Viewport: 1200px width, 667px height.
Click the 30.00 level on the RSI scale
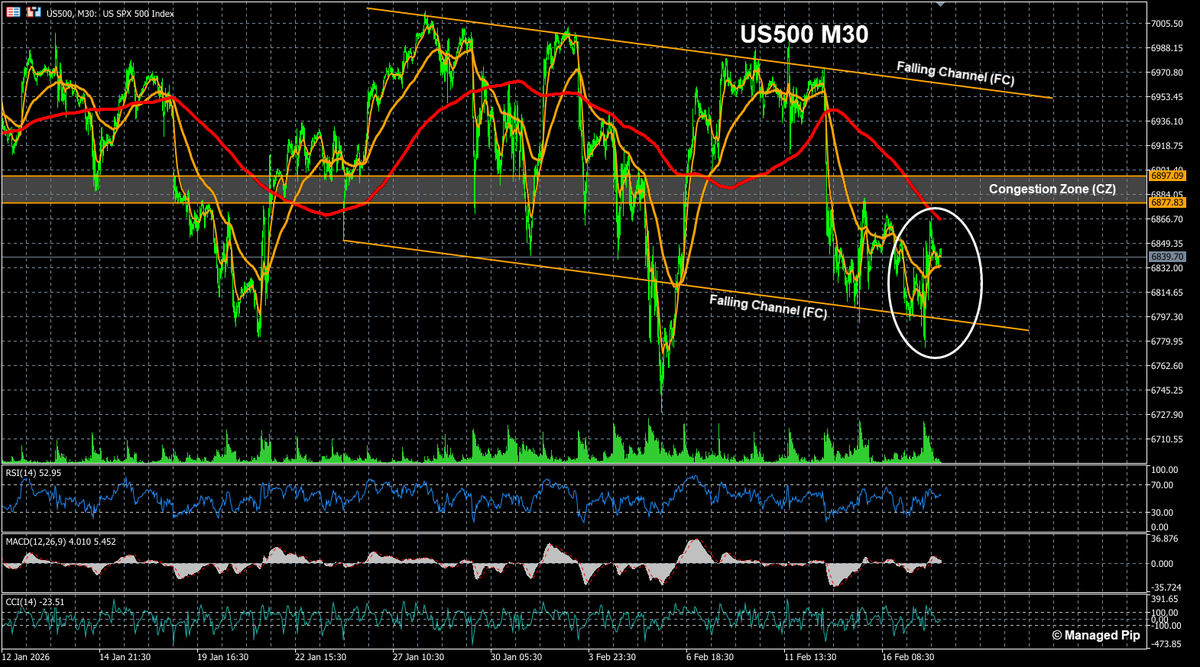coord(1162,512)
